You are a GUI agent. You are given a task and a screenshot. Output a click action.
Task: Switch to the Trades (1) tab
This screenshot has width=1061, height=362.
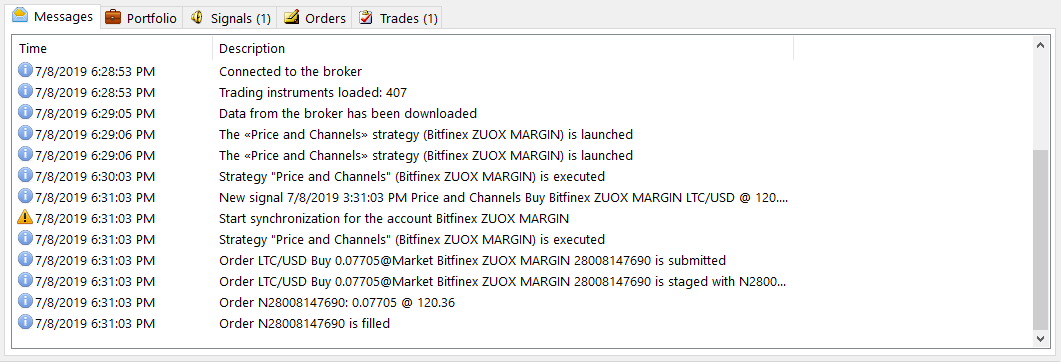tap(397, 18)
